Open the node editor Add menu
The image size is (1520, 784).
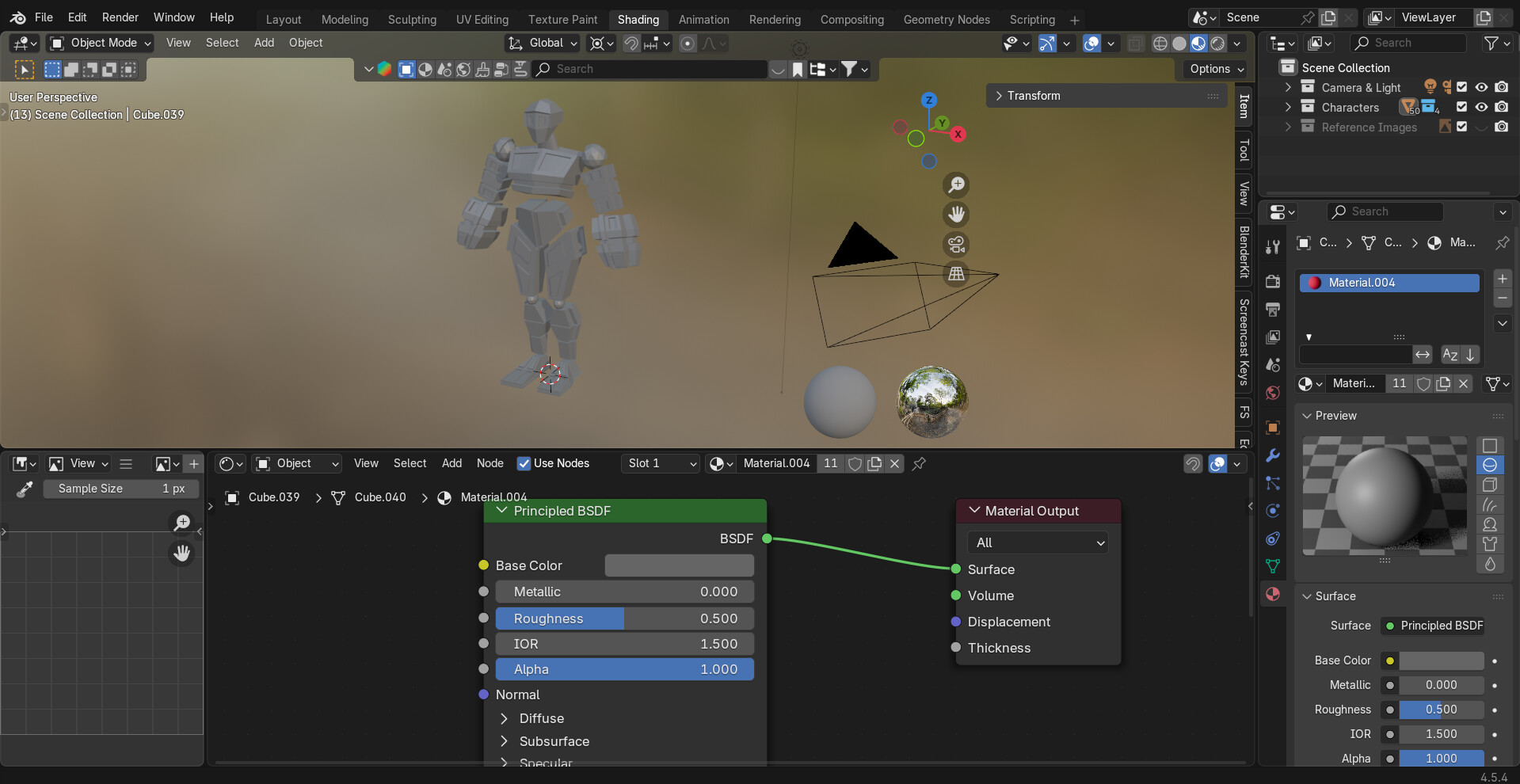click(x=451, y=463)
